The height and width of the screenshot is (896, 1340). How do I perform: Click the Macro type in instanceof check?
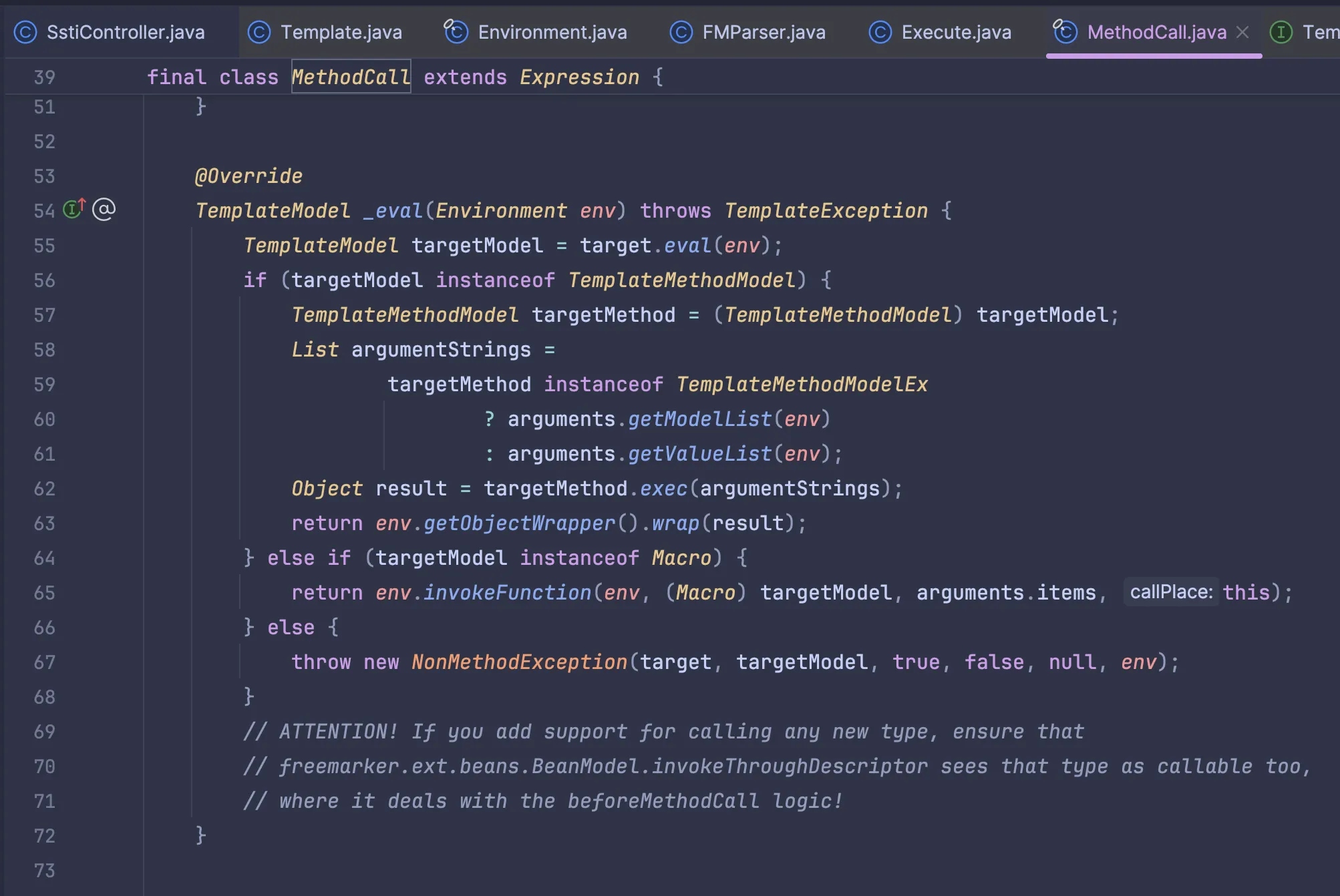coord(681,558)
